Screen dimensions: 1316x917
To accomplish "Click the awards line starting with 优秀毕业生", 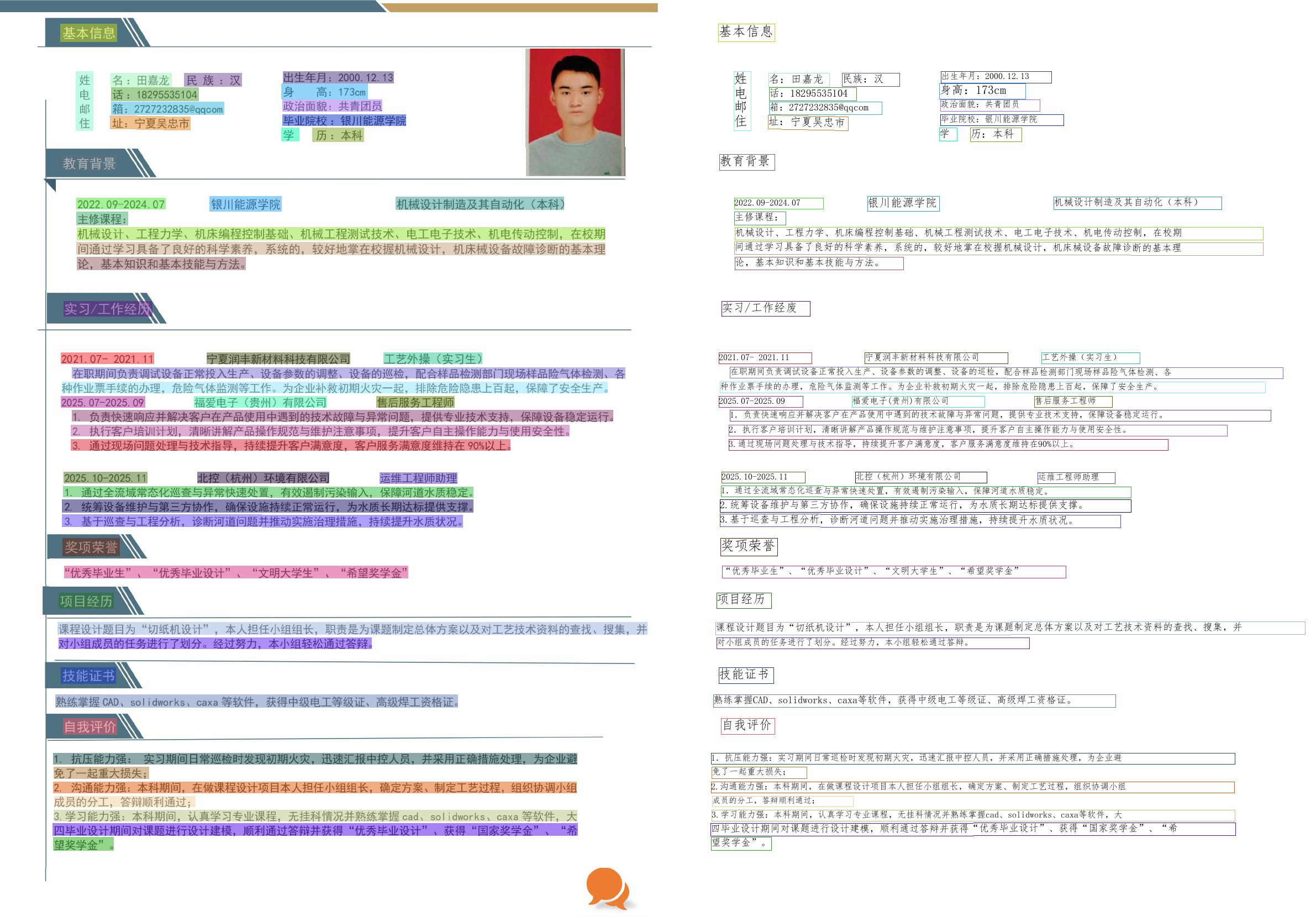I will click(x=235, y=572).
